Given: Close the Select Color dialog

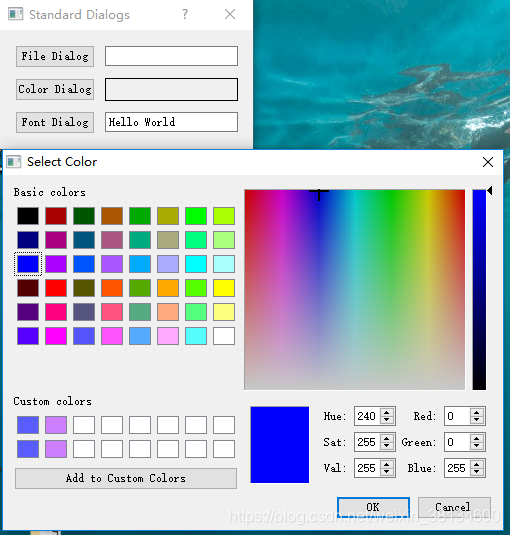Looking at the screenshot, I should pos(488,162).
